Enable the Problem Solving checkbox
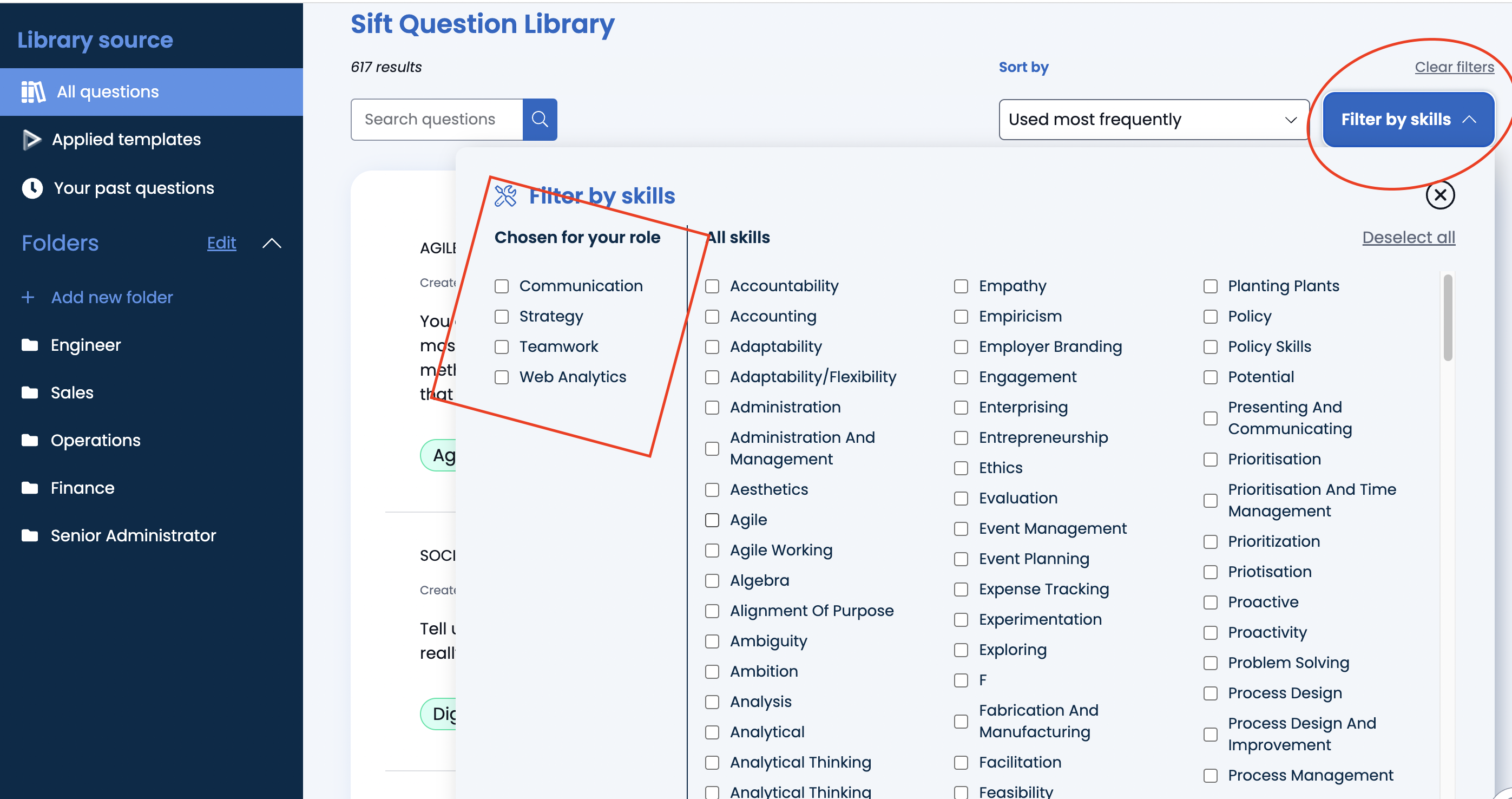Image resolution: width=1512 pixels, height=799 pixels. click(1211, 663)
